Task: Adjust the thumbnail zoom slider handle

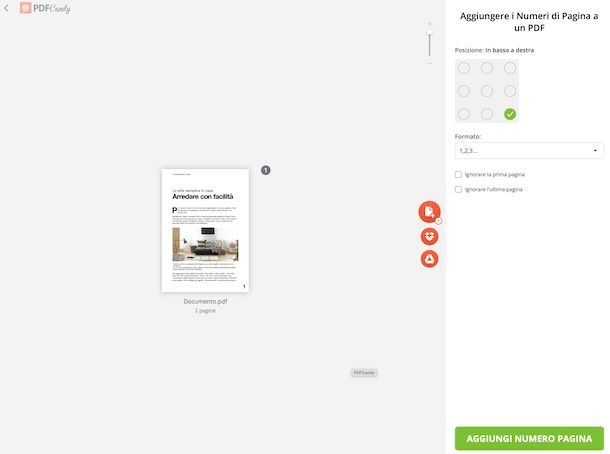Action: pyautogui.click(x=429, y=32)
